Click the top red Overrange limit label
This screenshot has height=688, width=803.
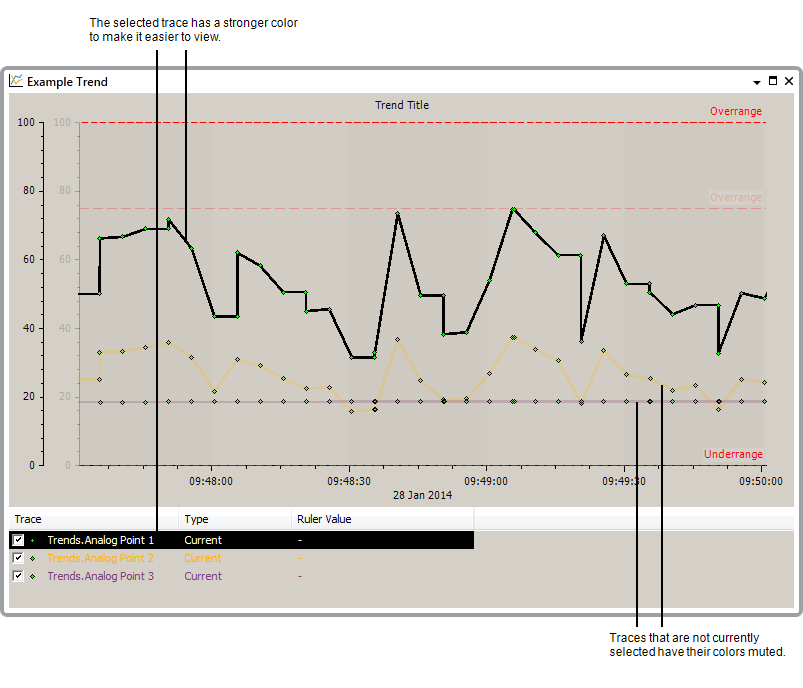[x=736, y=111]
